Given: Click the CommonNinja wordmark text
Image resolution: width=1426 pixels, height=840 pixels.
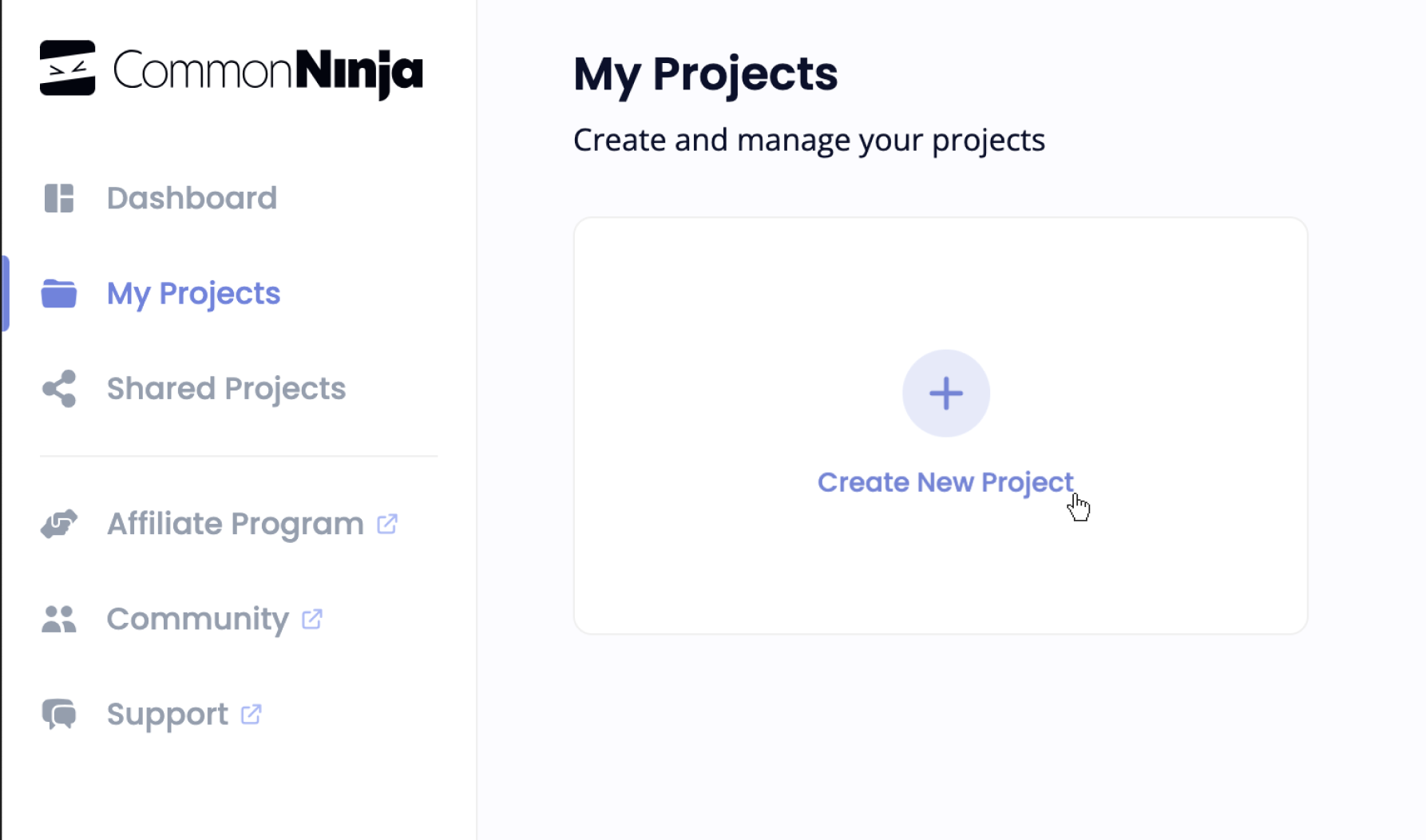Looking at the screenshot, I should tap(268, 72).
